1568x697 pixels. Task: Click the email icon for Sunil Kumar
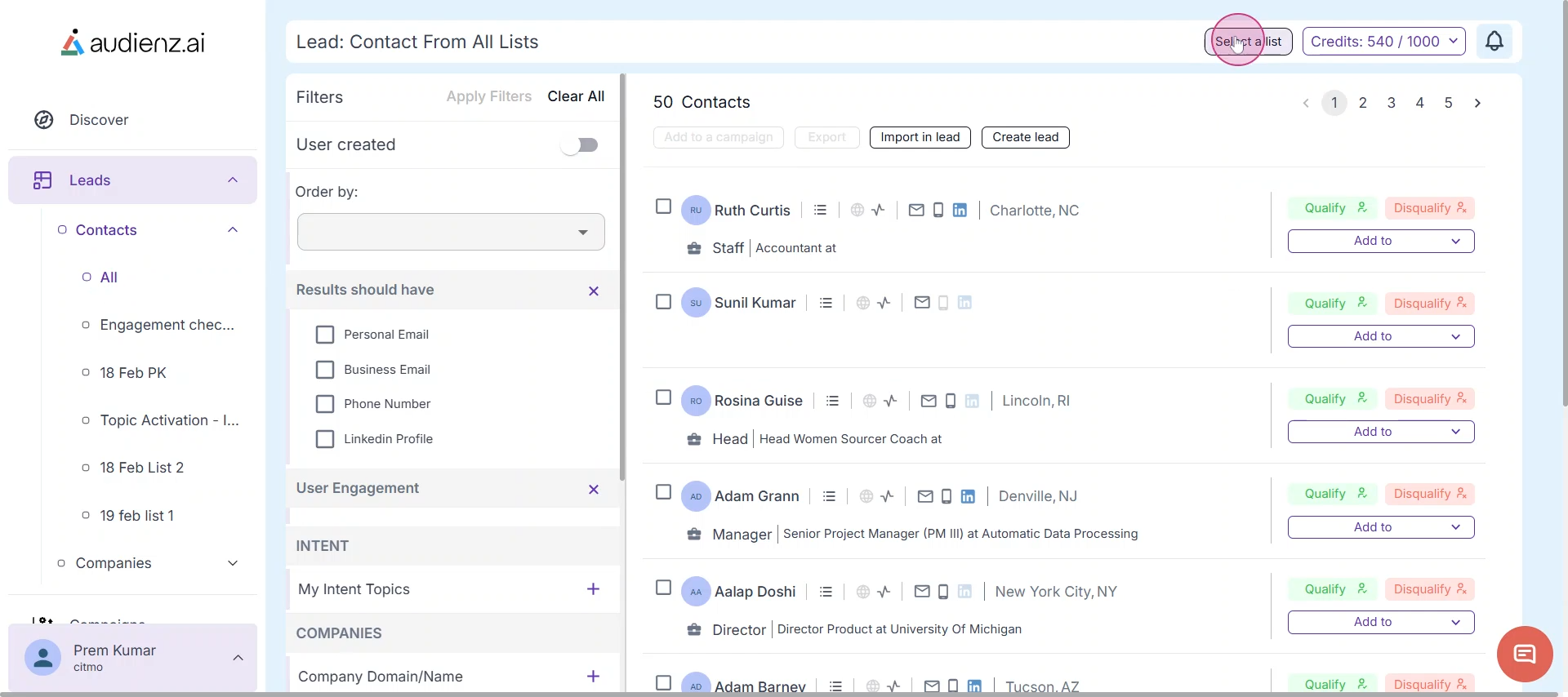click(922, 303)
